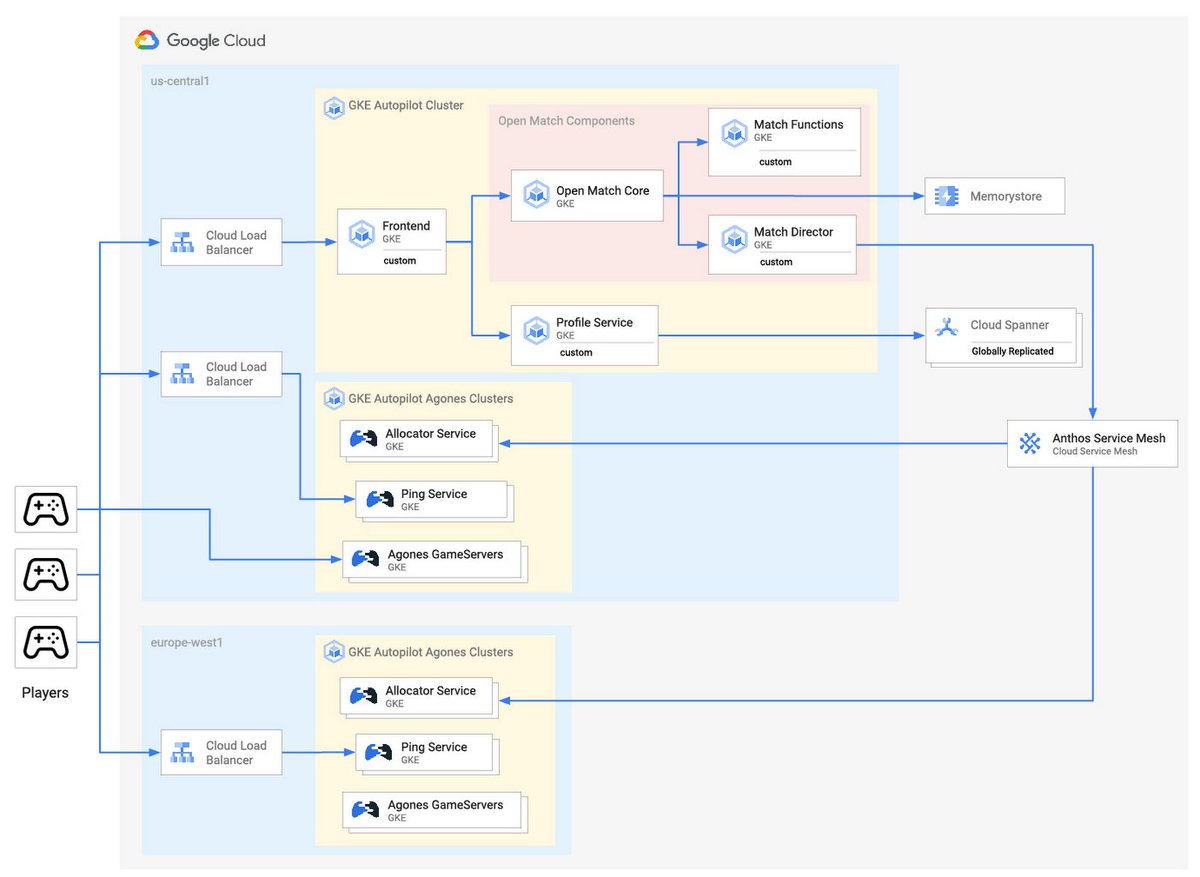This screenshot has width=1200, height=877.
Task: Click the custom tag under Frontend
Action: pyautogui.click(x=400, y=261)
